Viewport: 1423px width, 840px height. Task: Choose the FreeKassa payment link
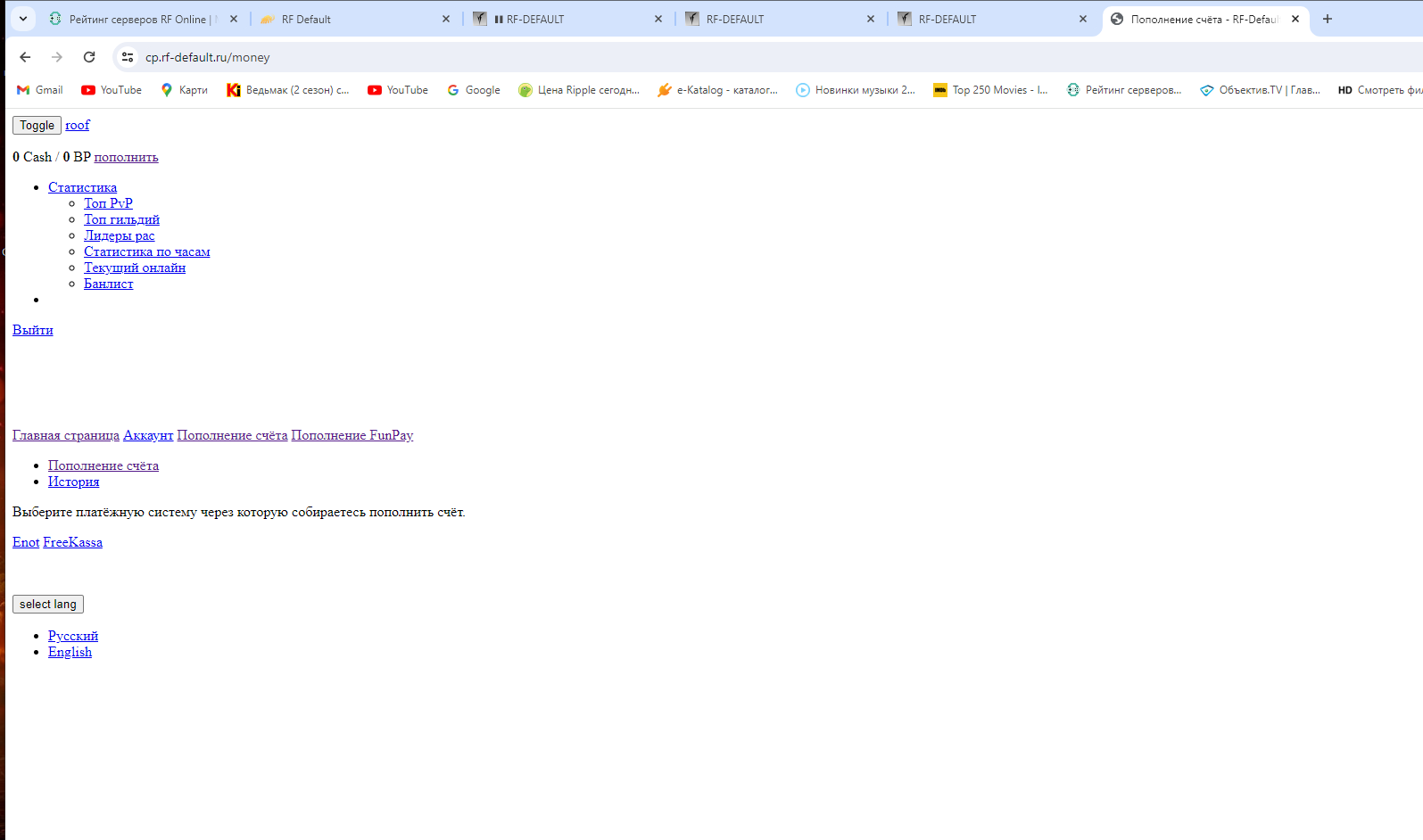click(x=72, y=542)
